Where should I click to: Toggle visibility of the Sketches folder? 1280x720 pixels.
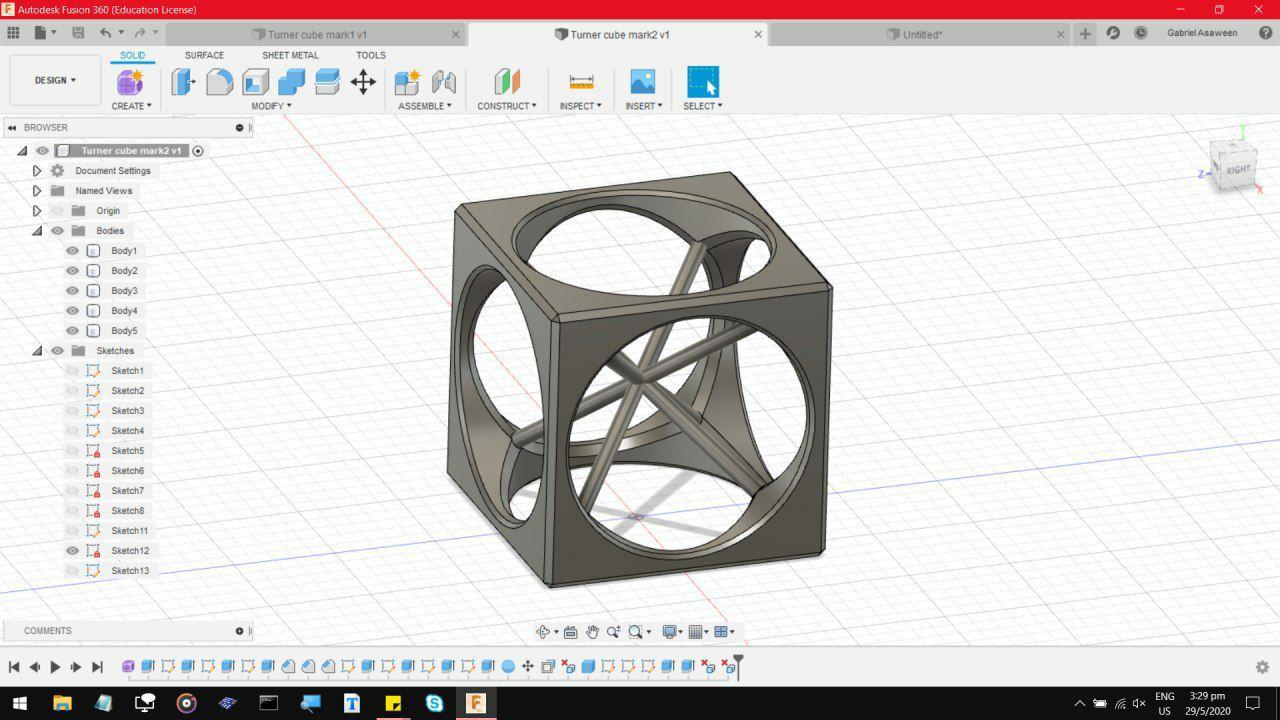tap(57, 351)
